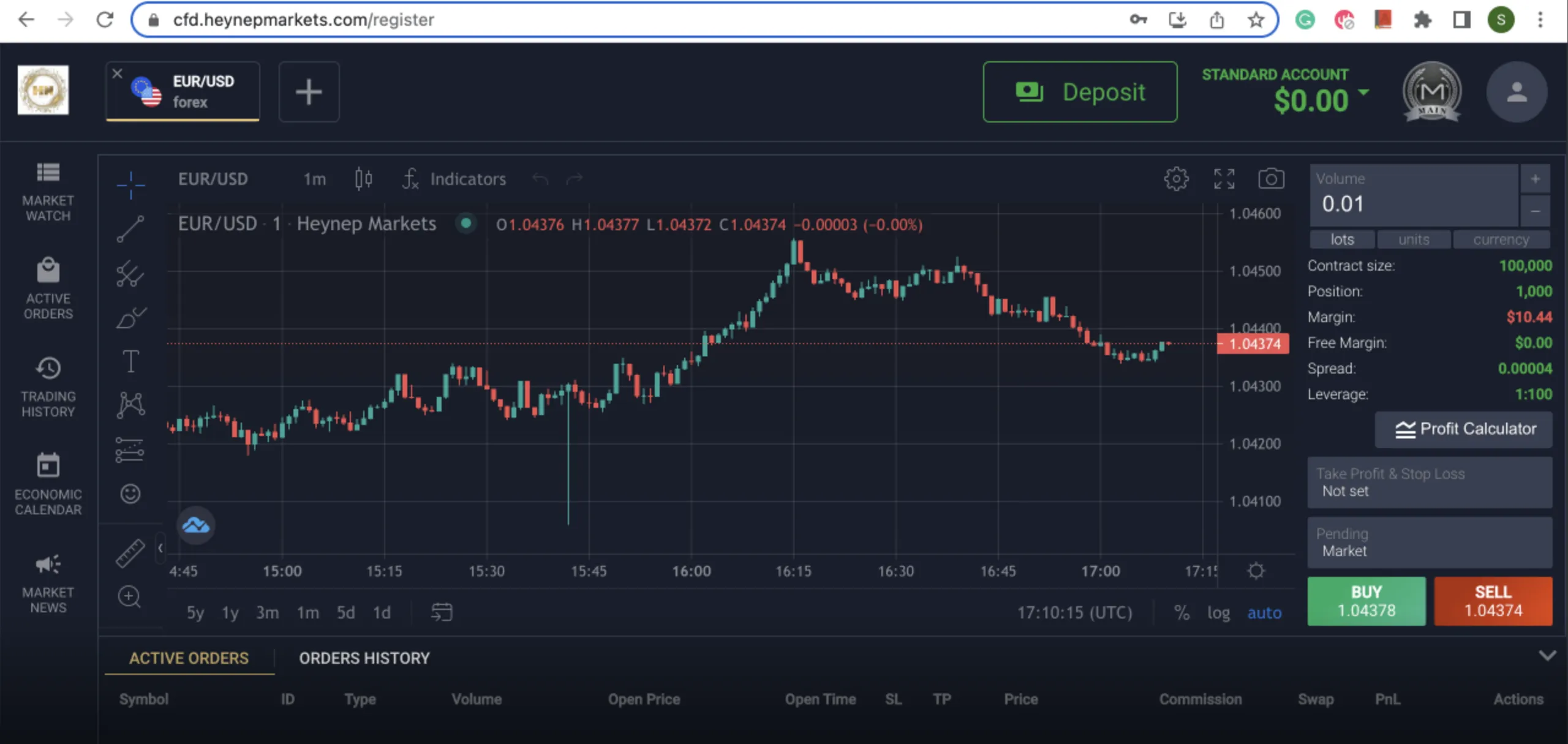Select the trend line drawing tool
This screenshot has width=1568, height=744.
(x=130, y=229)
